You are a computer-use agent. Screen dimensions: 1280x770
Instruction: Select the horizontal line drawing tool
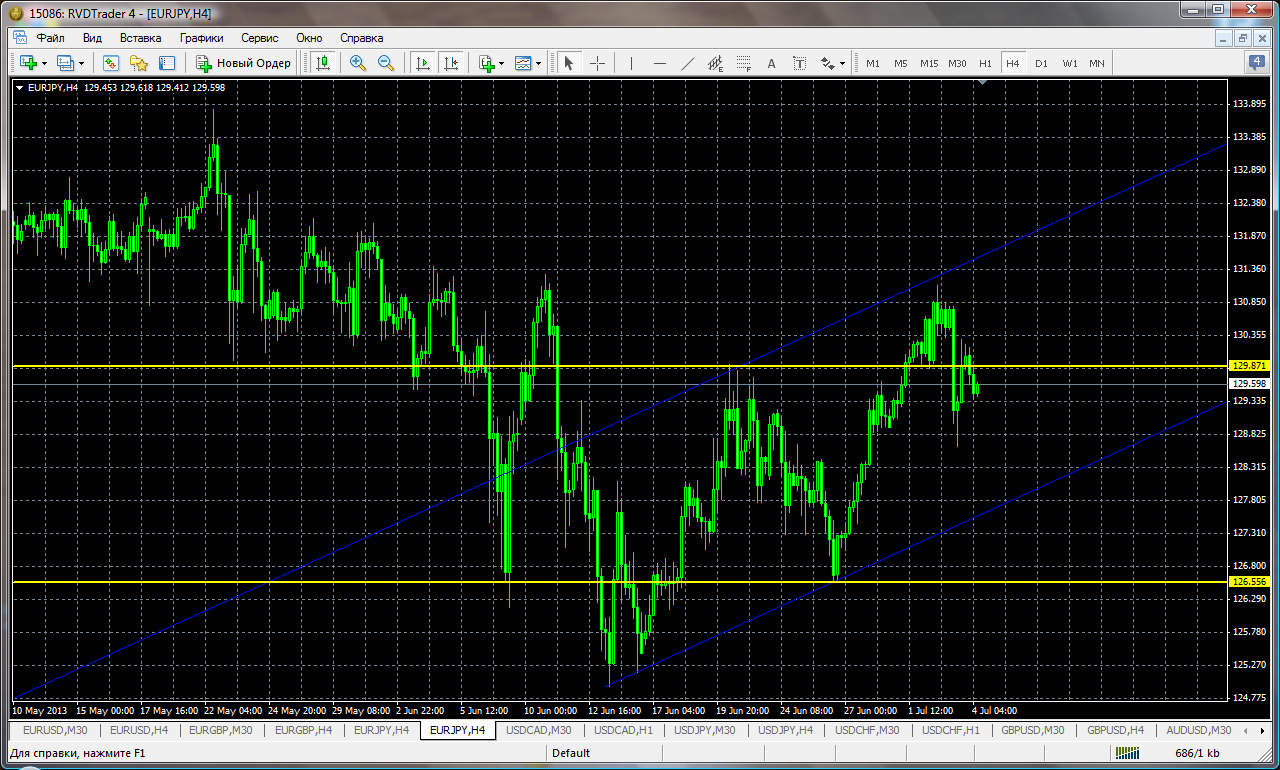(x=660, y=63)
